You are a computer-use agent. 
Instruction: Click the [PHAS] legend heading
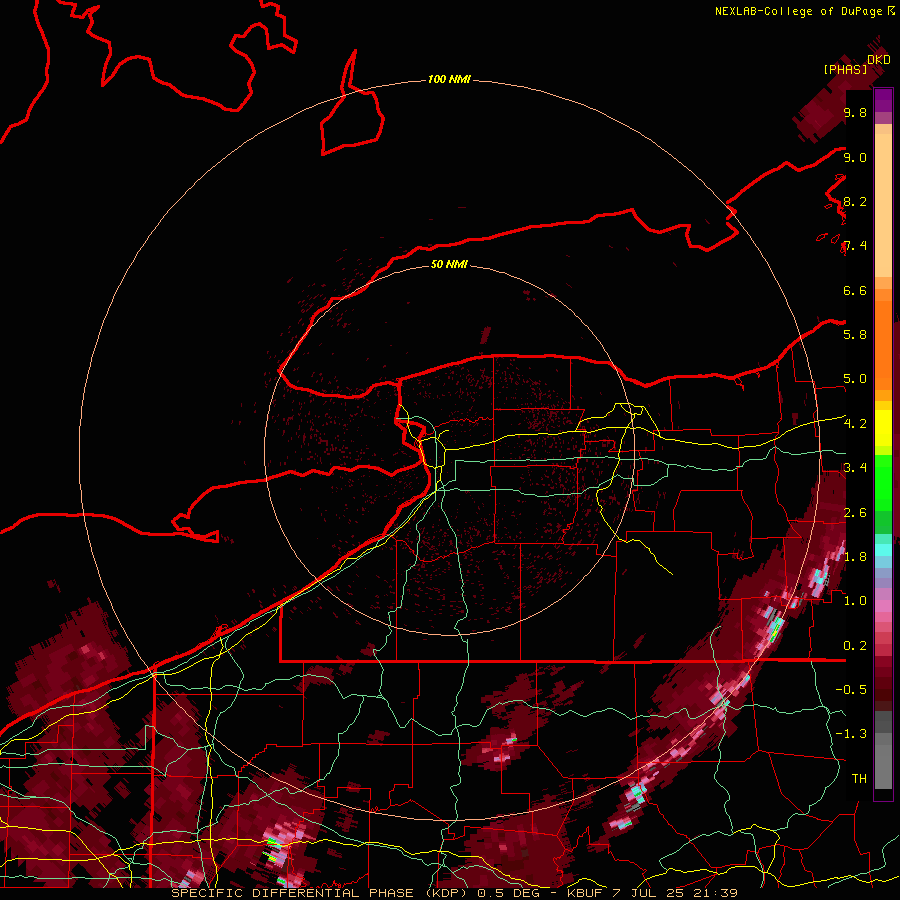(x=845, y=70)
